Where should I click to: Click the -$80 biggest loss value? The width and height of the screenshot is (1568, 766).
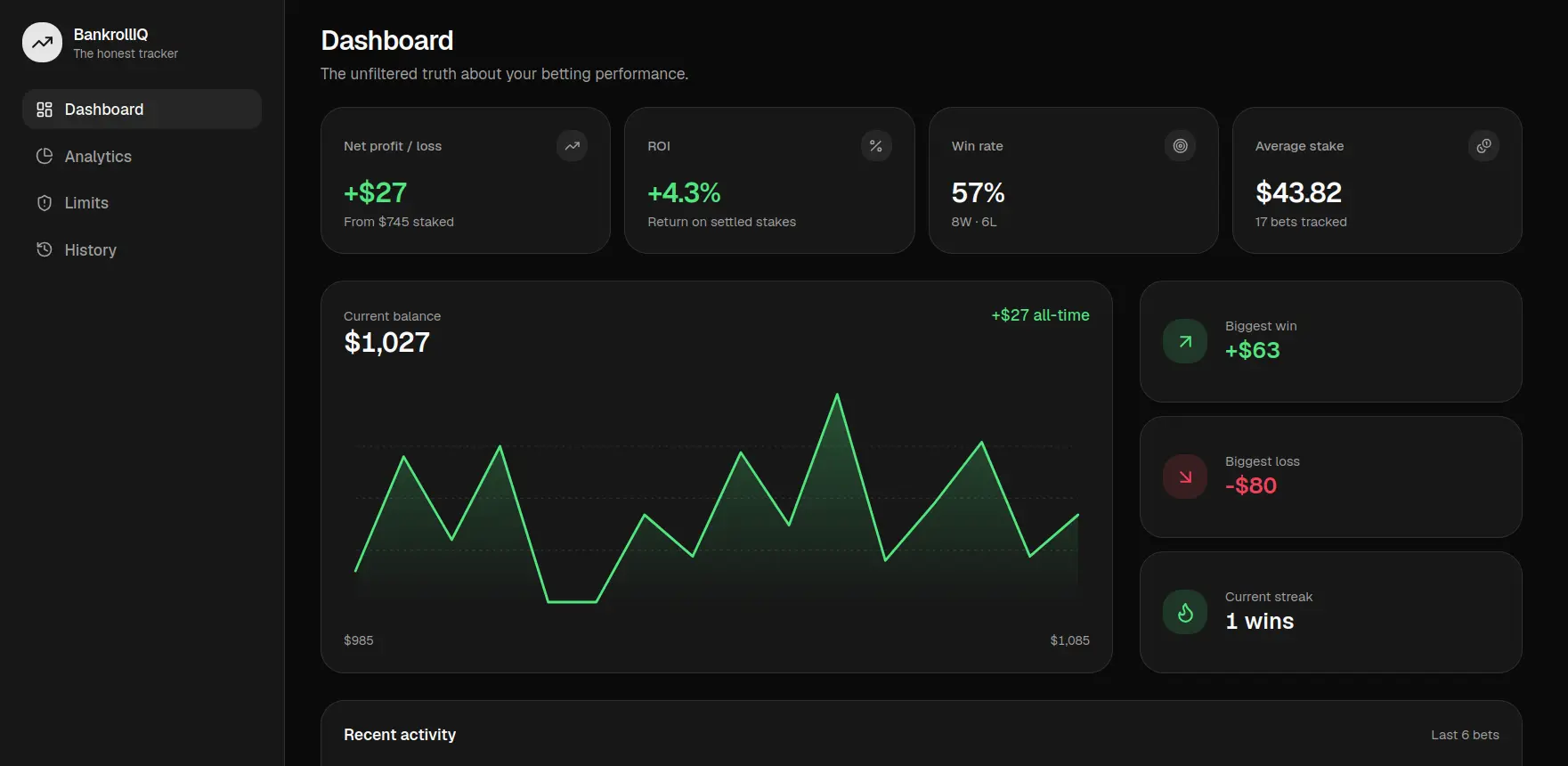(1251, 485)
